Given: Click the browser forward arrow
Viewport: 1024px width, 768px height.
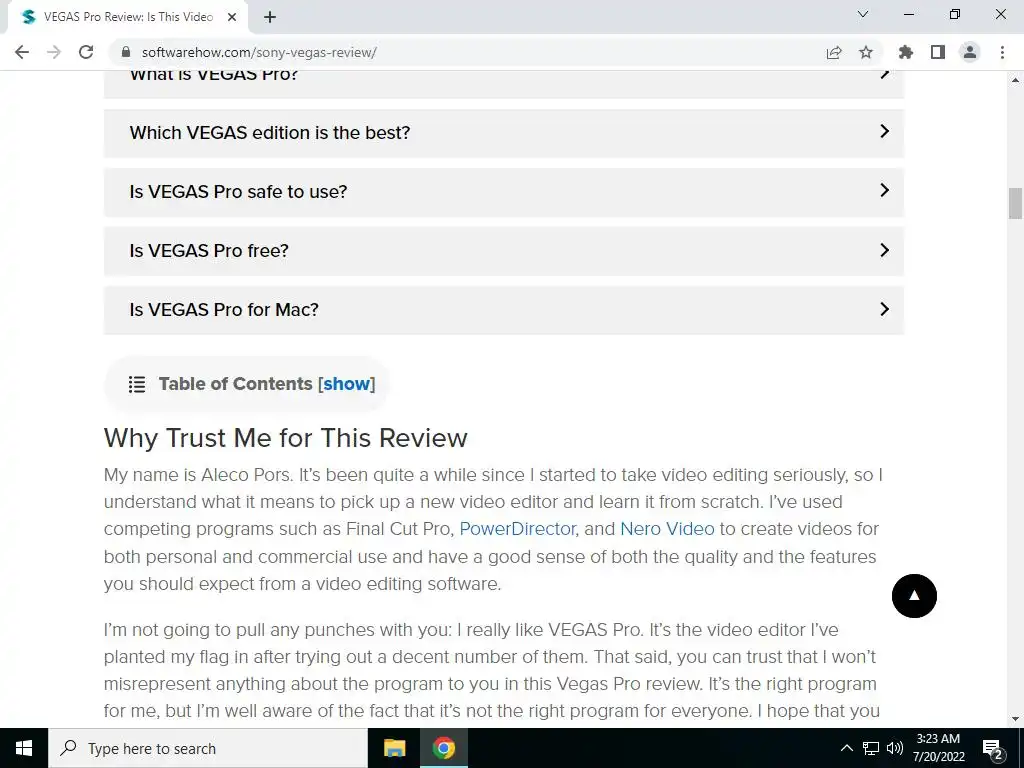Looking at the screenshot, I should pos(54,52).
